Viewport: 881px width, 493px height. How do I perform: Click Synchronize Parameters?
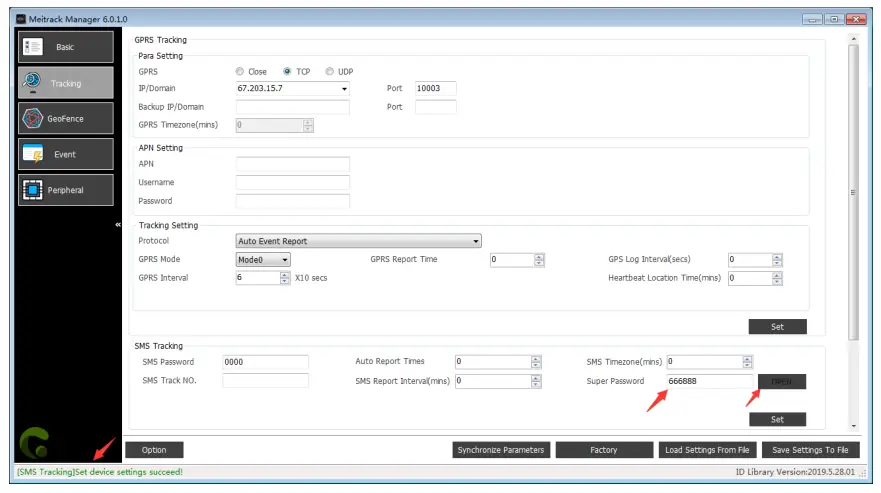tap(501, 450)
